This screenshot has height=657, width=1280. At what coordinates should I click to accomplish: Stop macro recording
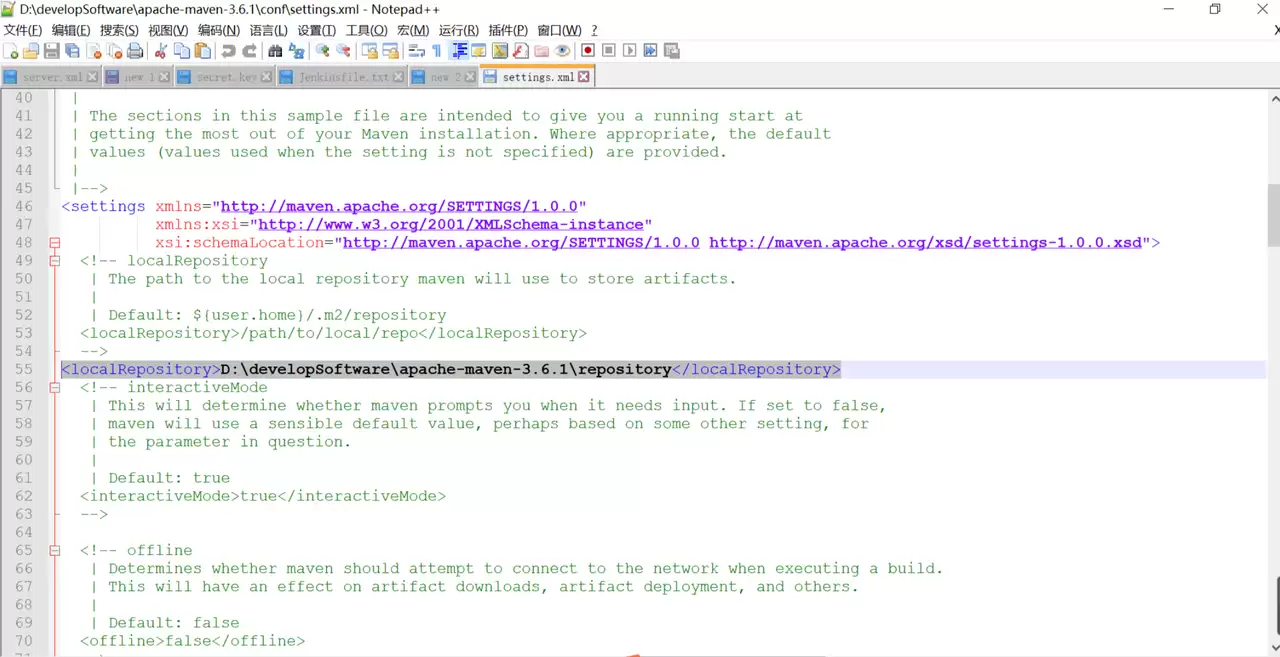pyautogui.click(x=608, y=51)
